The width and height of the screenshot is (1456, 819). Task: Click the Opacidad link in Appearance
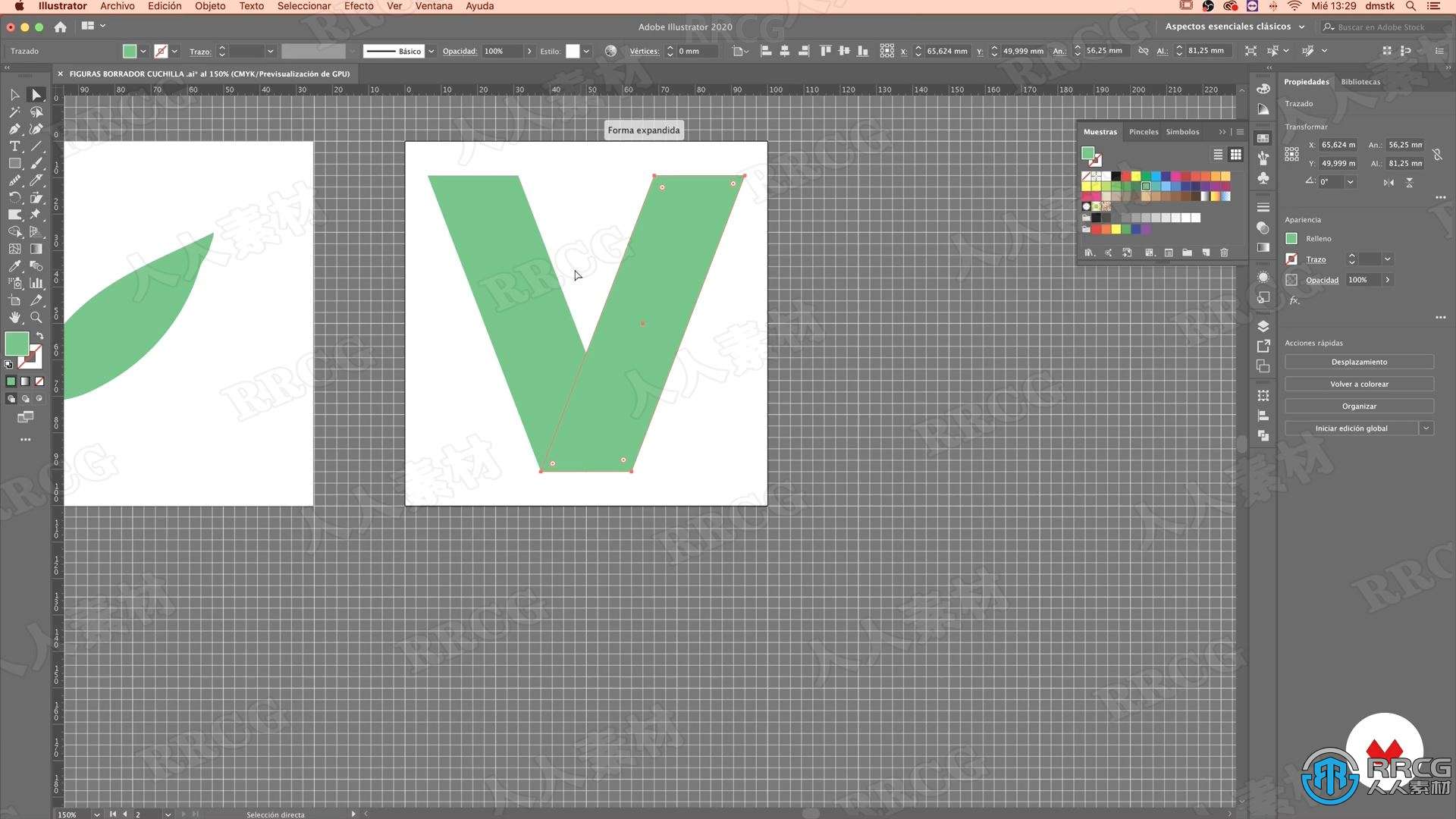click(x=1322, y=281)
